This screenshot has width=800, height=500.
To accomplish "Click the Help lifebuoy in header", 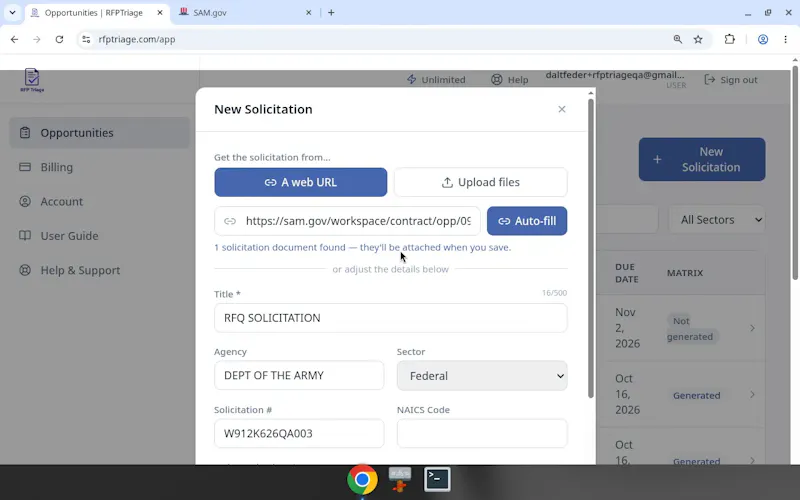I will [509, 80].
